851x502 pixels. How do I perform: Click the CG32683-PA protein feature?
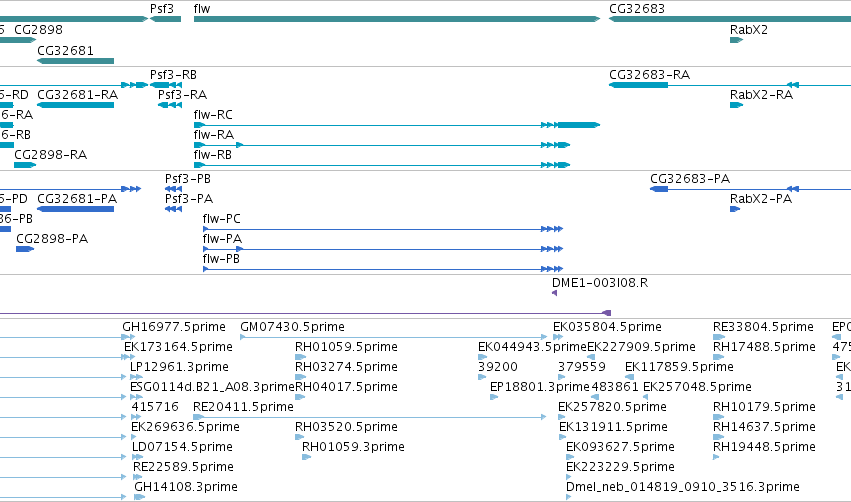[x=751, y=189]
